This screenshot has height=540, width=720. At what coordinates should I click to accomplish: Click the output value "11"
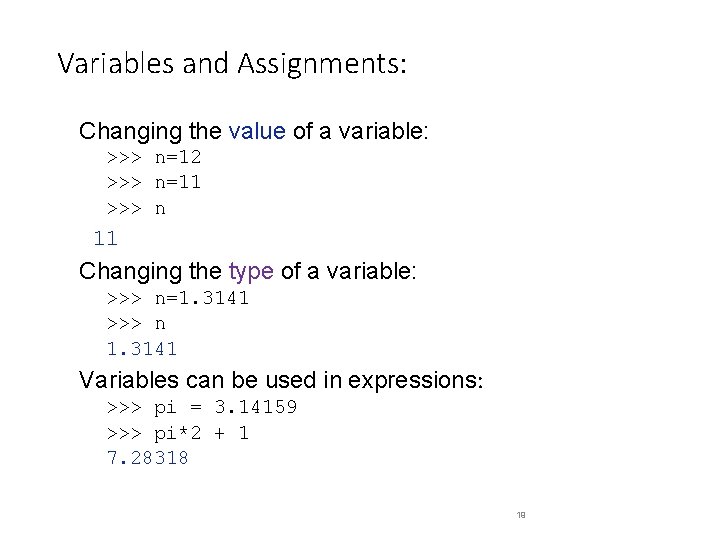click(x=105, y=238)
